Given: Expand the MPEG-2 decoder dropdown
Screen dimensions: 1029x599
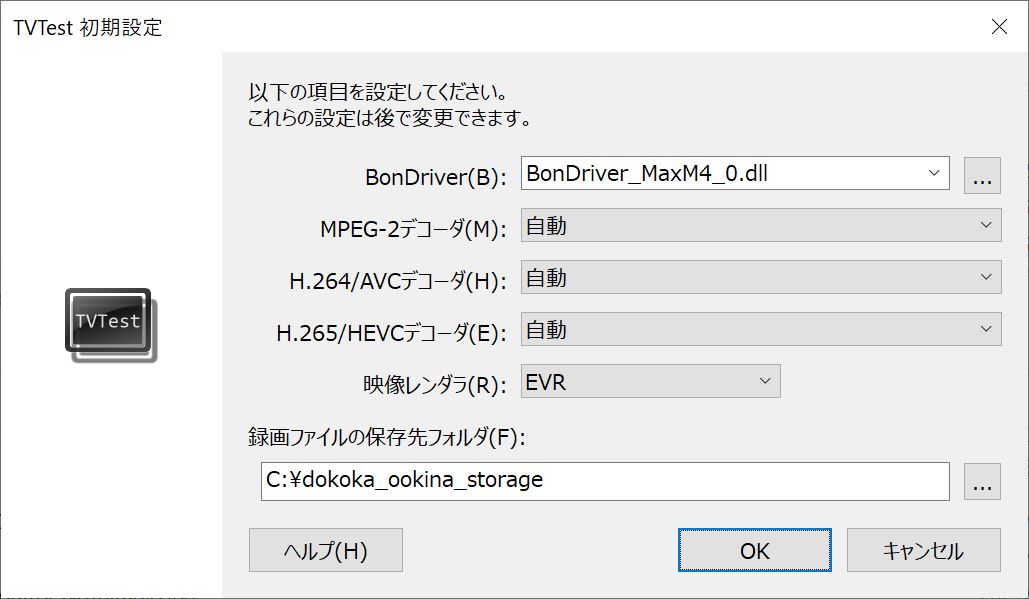Looking at the screenshot, I should (761, 225).
